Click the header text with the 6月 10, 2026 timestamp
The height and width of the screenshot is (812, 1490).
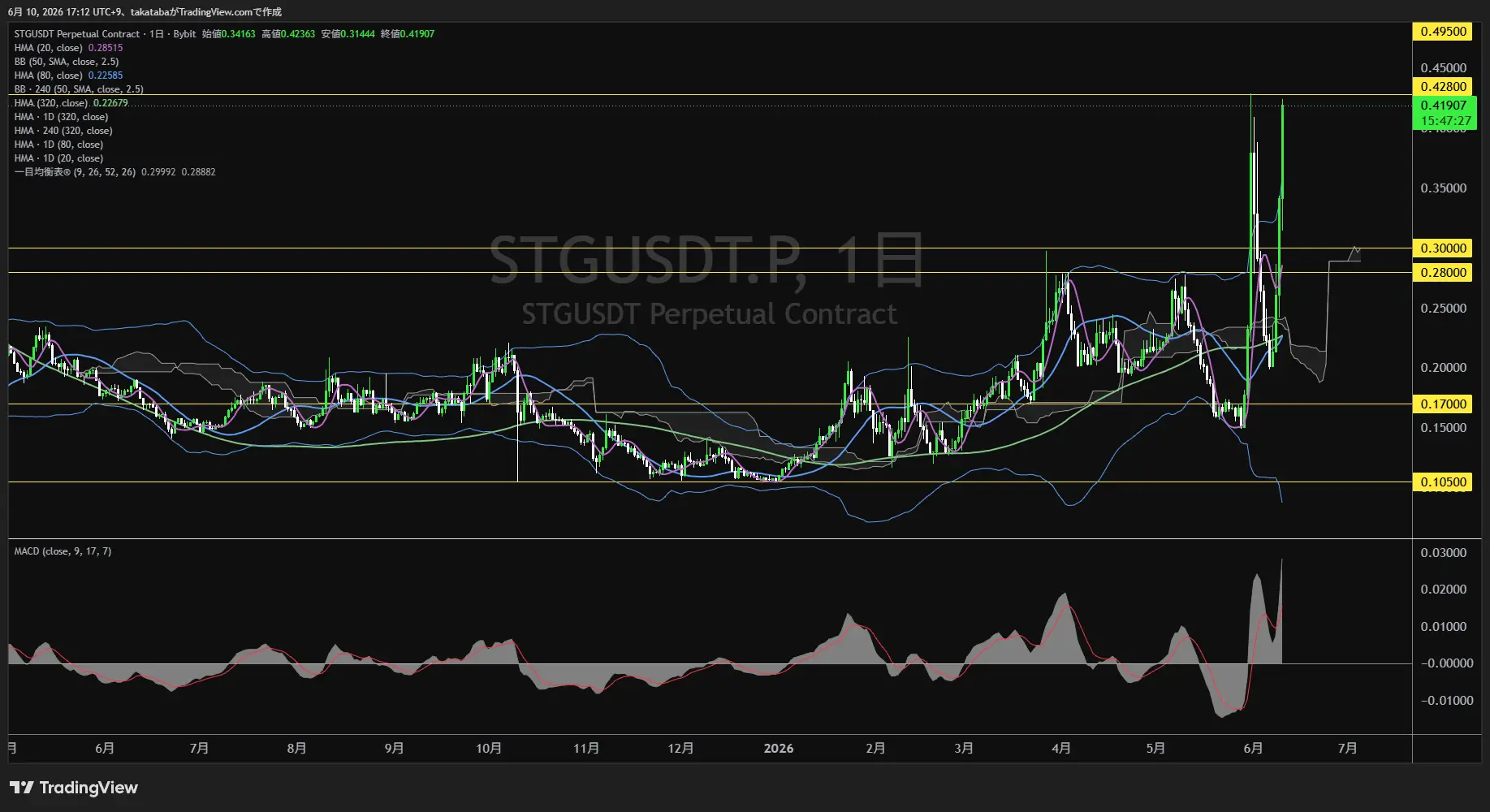(145, 12)
